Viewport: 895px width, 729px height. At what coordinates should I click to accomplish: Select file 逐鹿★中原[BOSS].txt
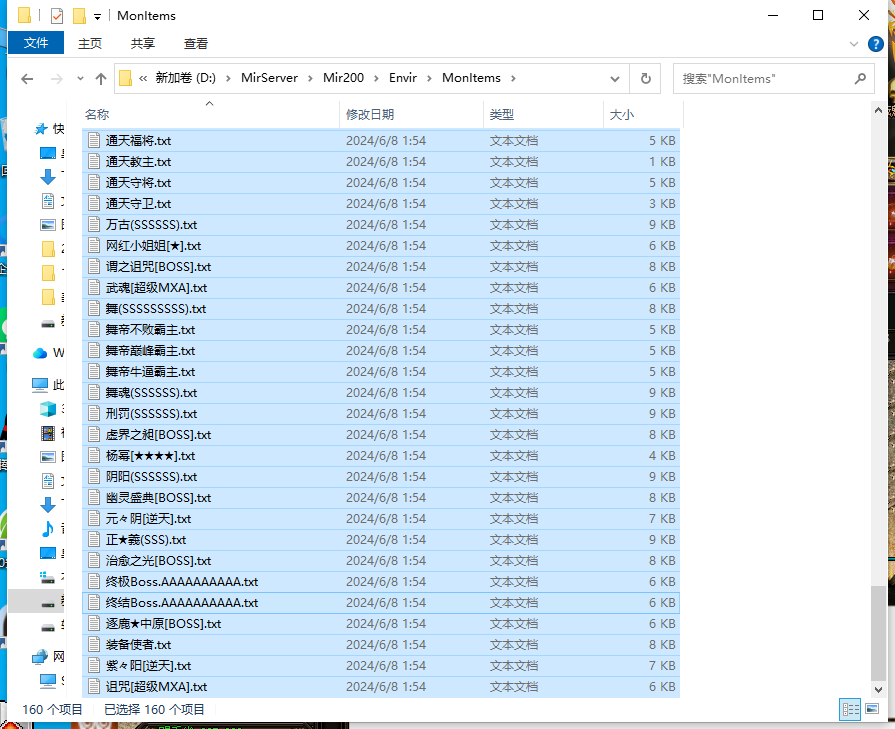pyautogui.click(x=381, y=624)
